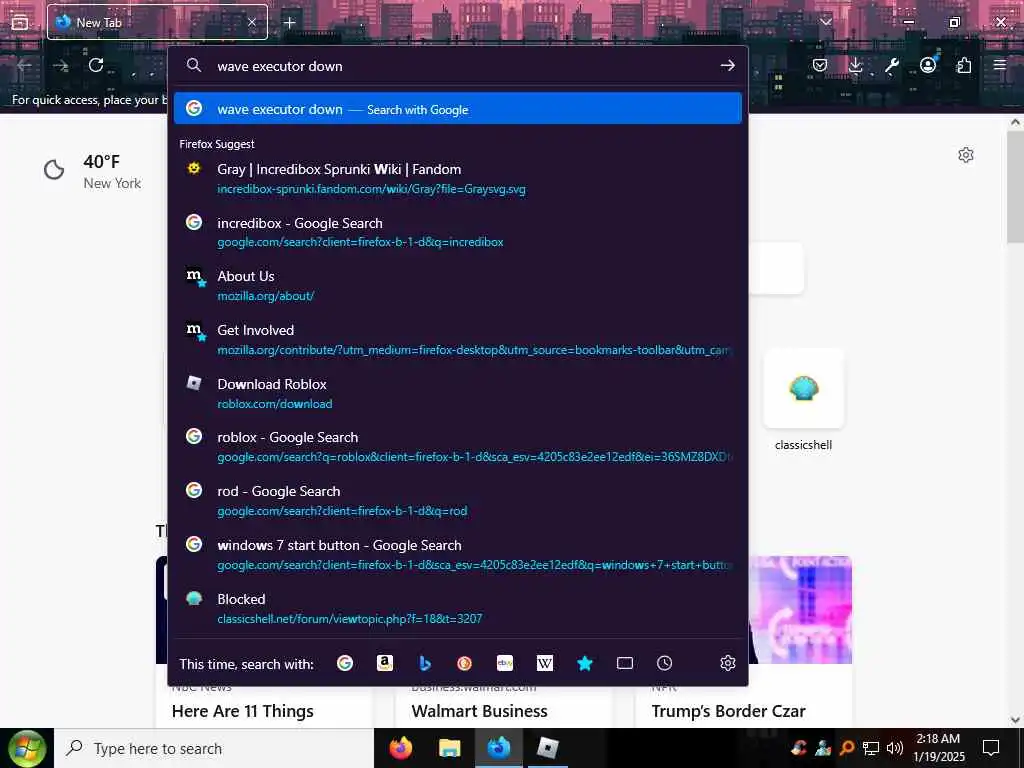Open search settings gear in the dropdown
1024x768 pixels.
click(728, 664)
